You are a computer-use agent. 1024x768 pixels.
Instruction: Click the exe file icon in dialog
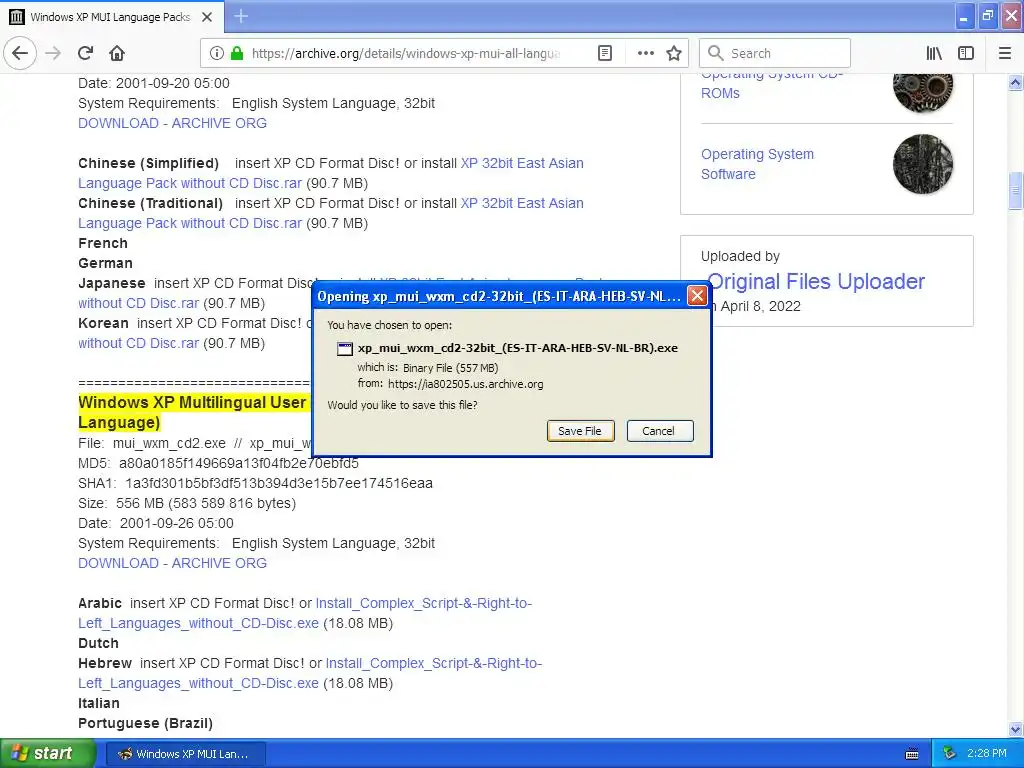pos(344,349)
